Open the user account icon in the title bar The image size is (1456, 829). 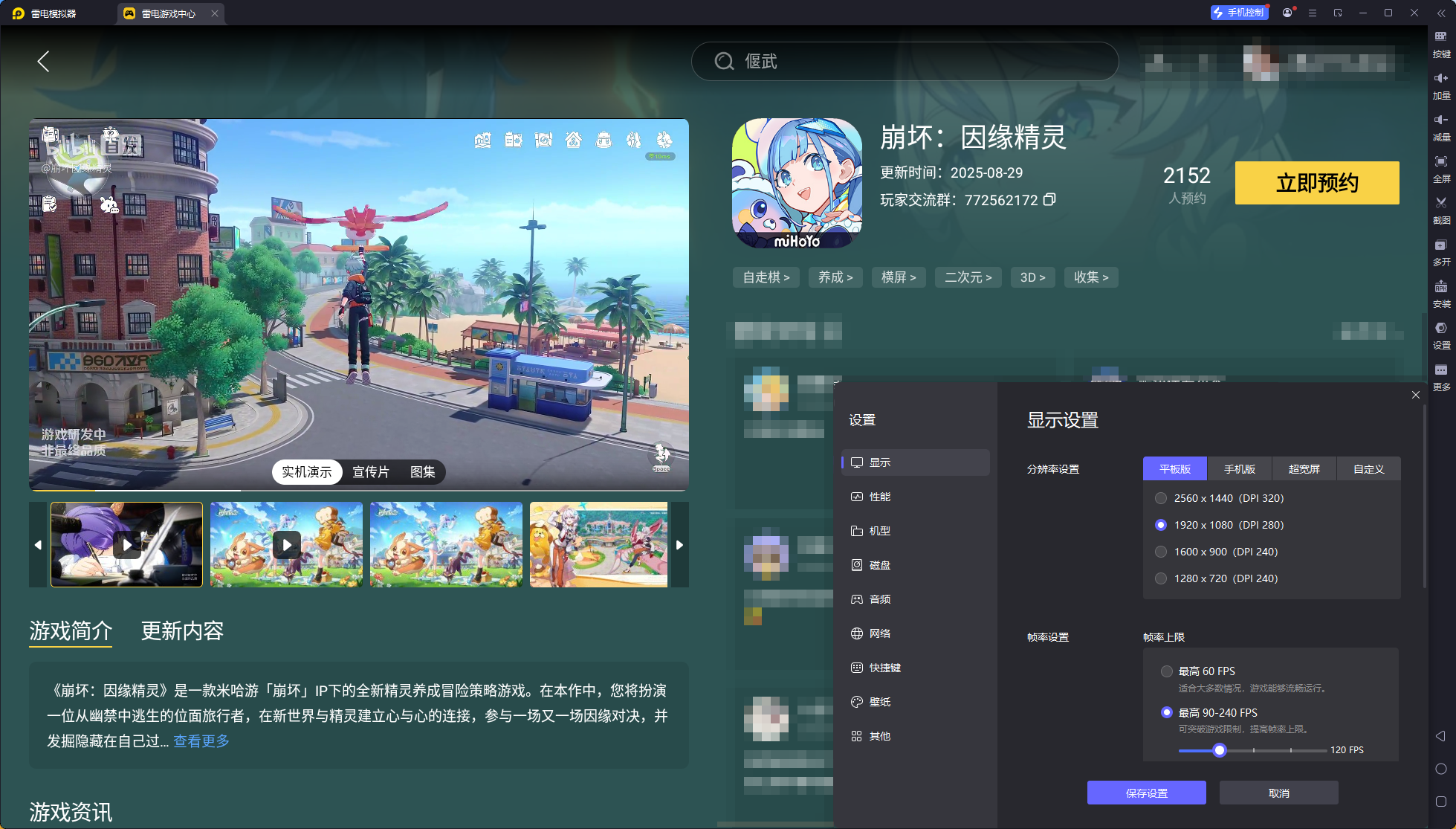(x=1287, y=13)
